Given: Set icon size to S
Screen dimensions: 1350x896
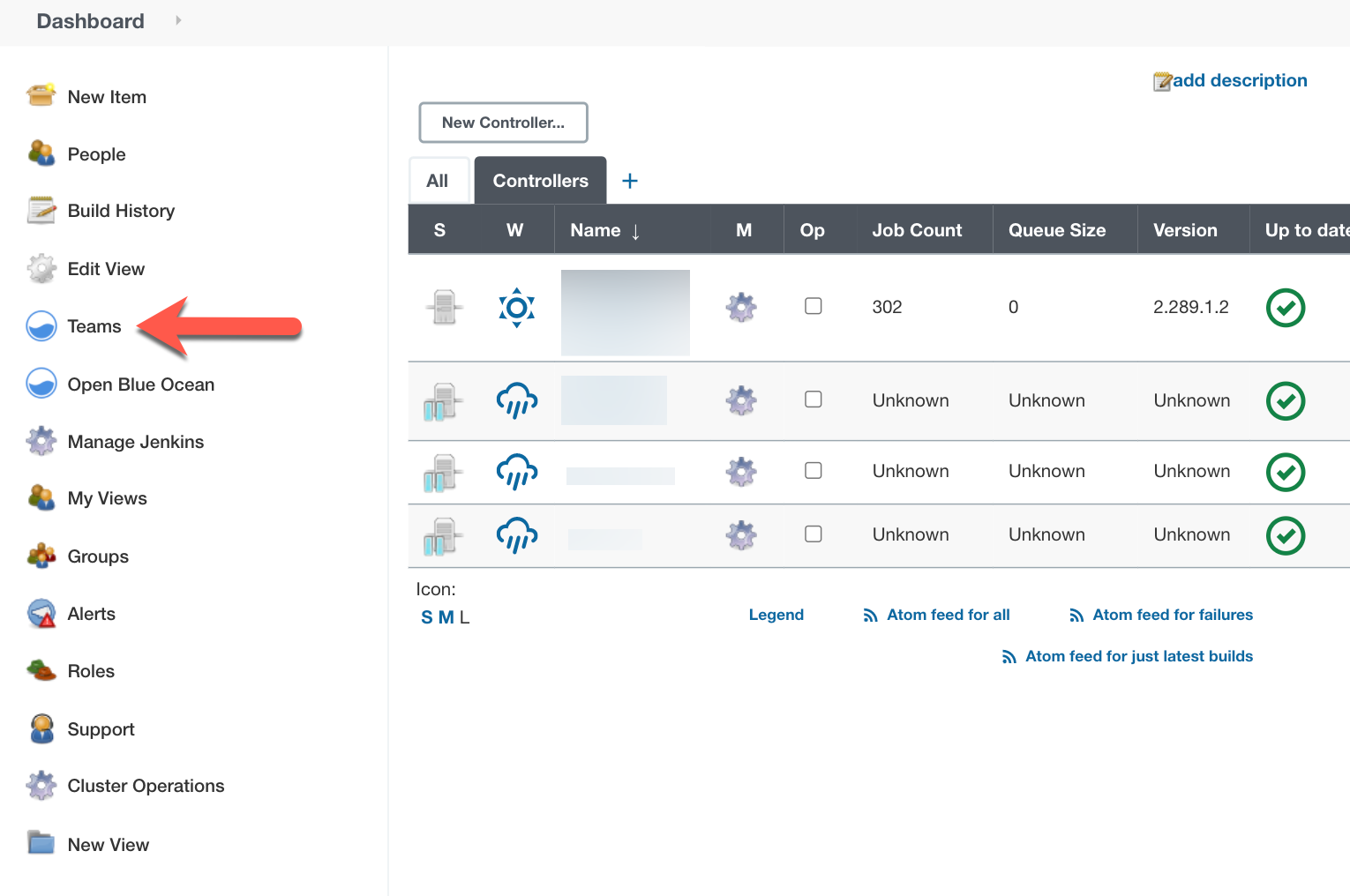Looking at the screenshot, I should click(x=427, y=617).
